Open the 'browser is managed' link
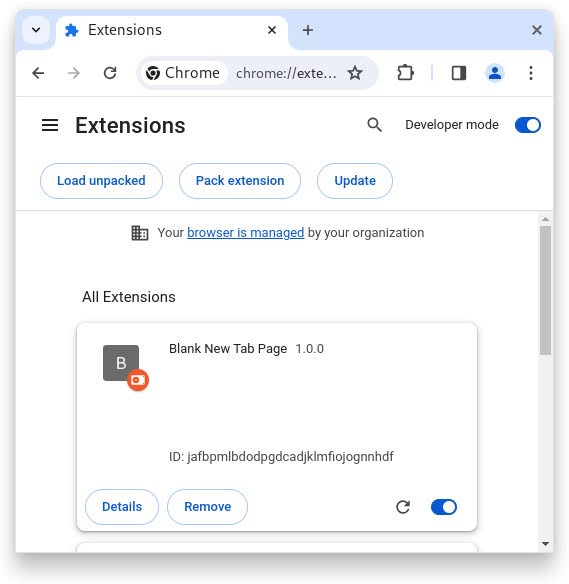 (245, 233)
